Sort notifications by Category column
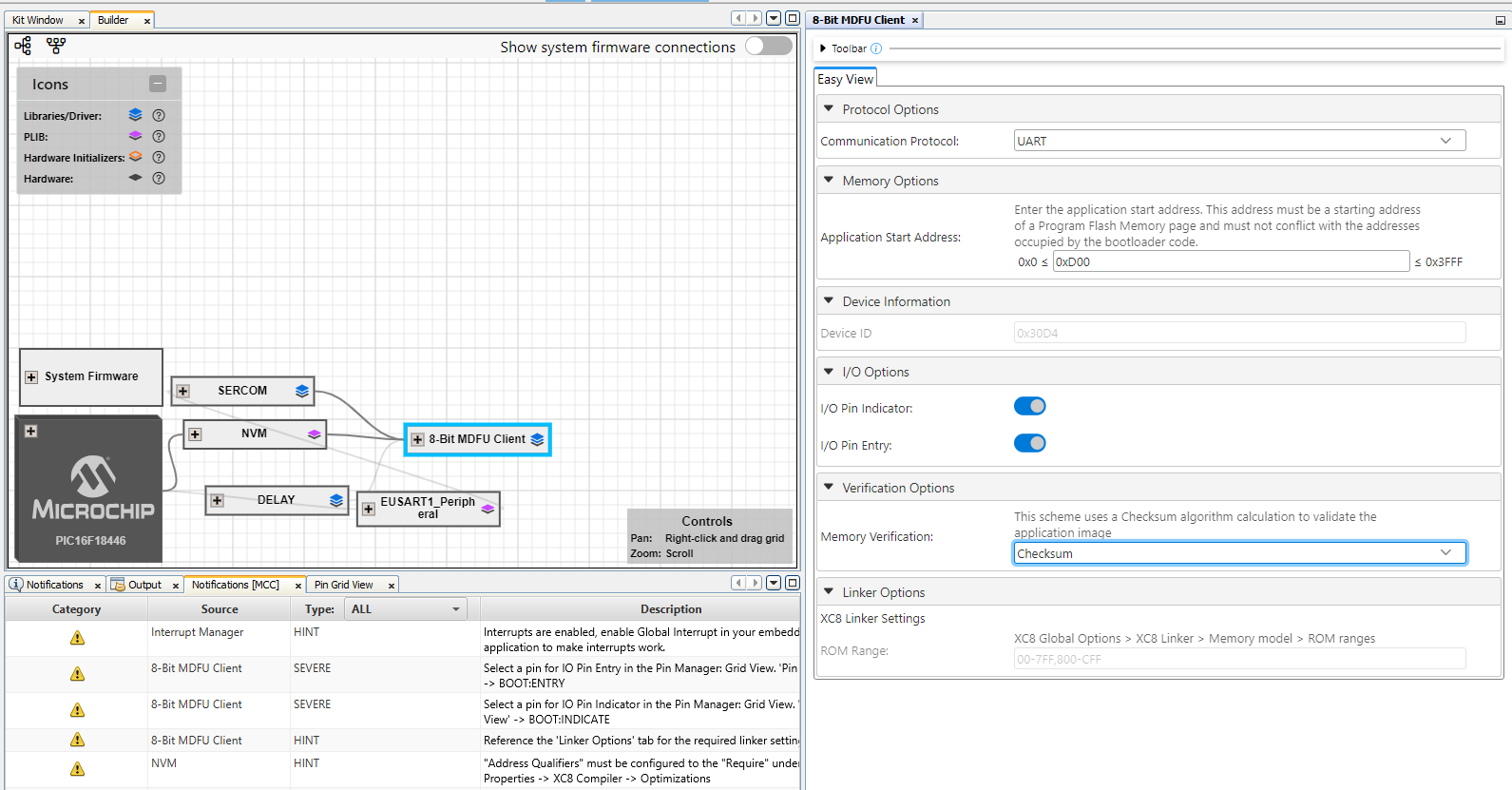1512x790 pixels. [76, 609]
